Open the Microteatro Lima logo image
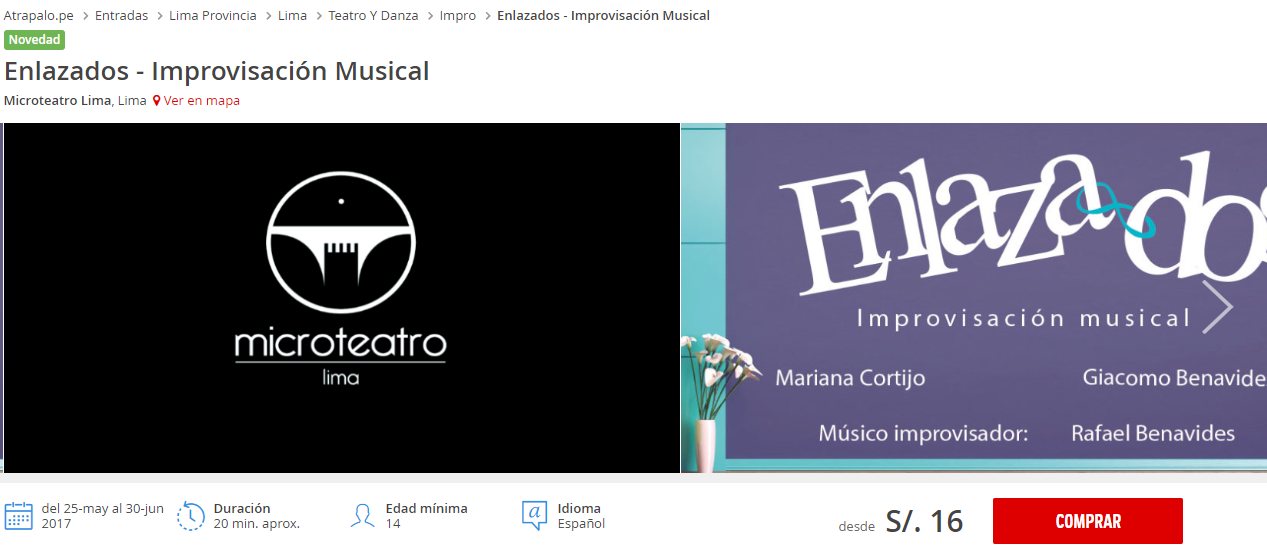1267x555 pixels. click(x=341, y=297)
